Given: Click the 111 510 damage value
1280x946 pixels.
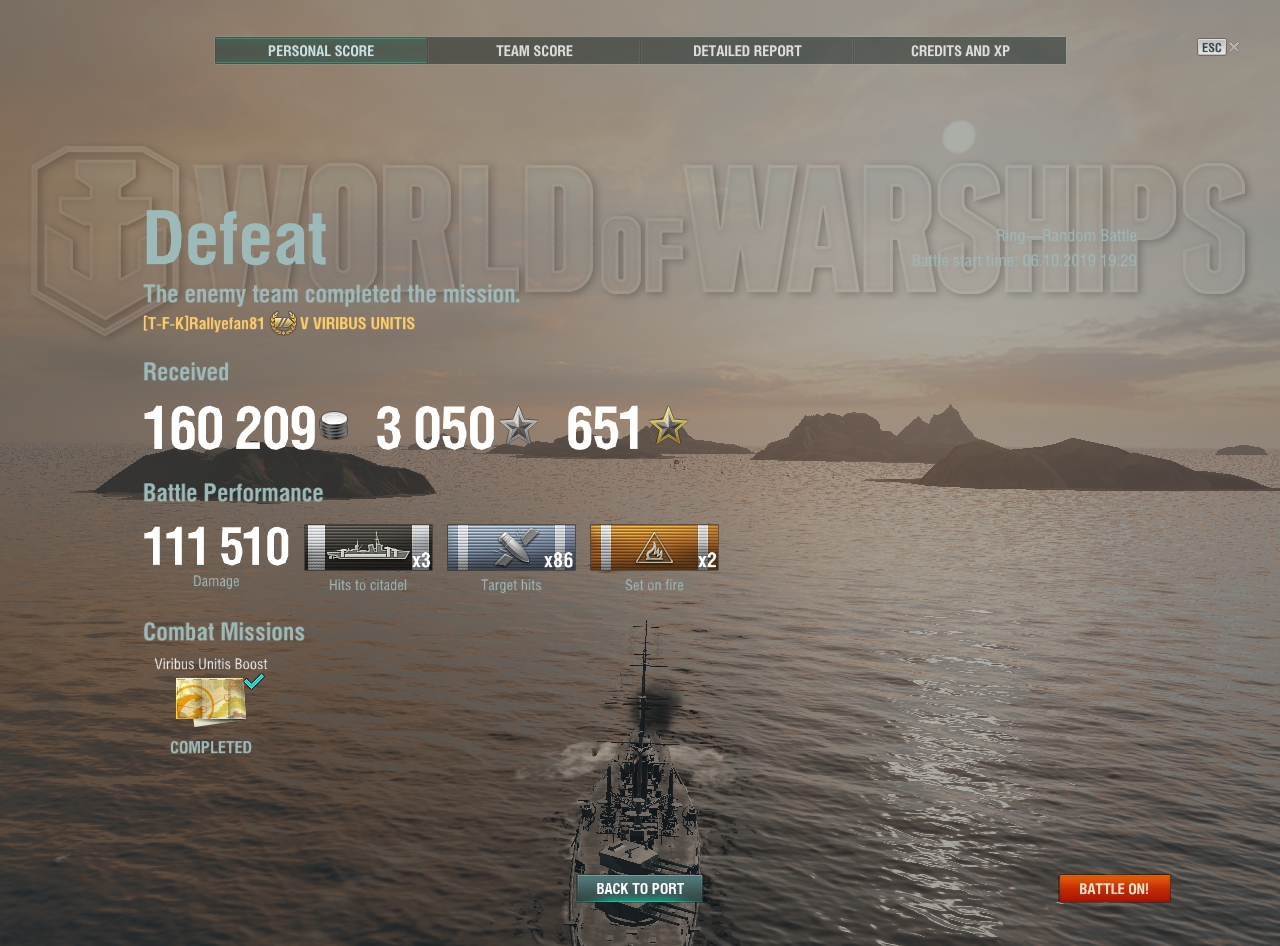Looking at the screenshot, I should point(216,548).
